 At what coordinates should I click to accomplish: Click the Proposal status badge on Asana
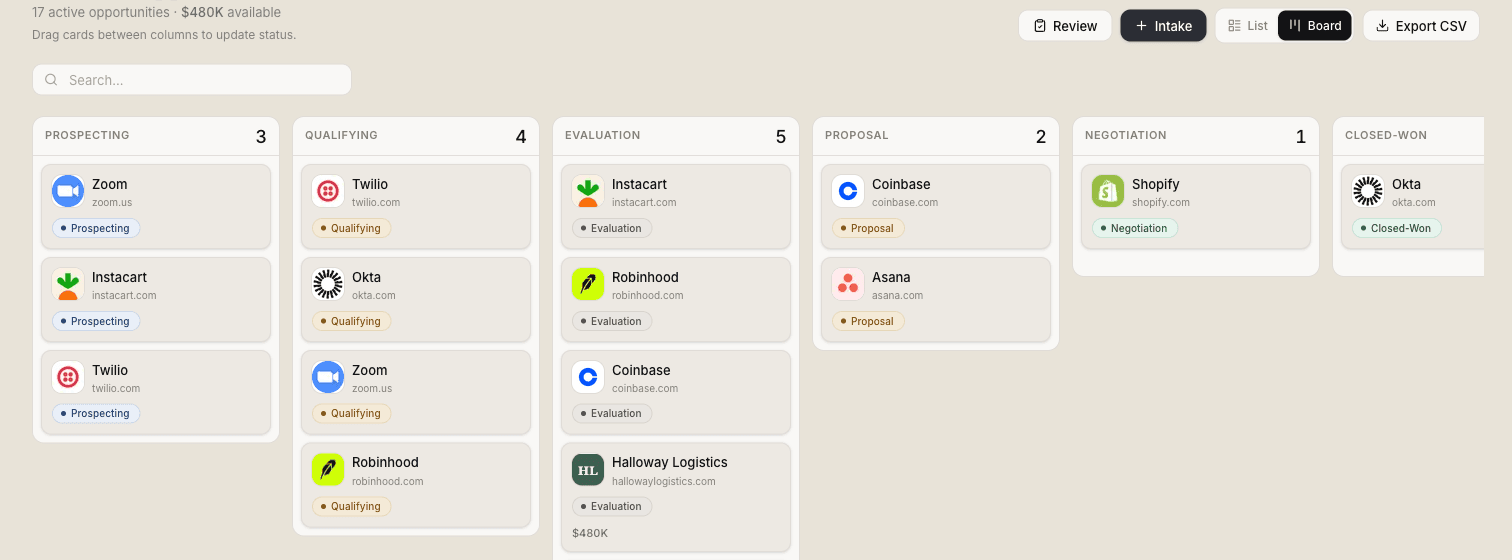868,321
